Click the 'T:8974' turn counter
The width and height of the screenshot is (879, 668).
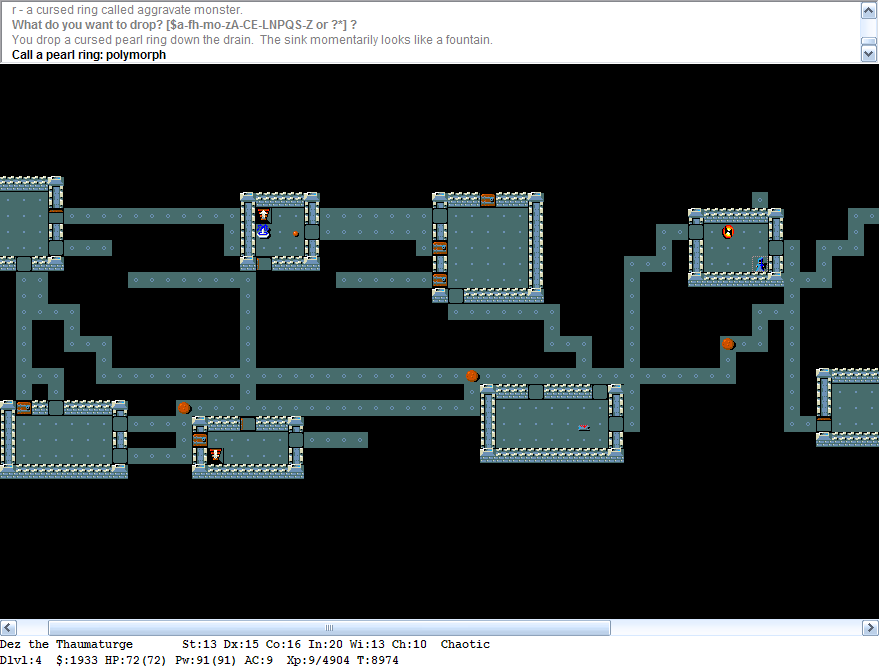[x=378, y=661]
